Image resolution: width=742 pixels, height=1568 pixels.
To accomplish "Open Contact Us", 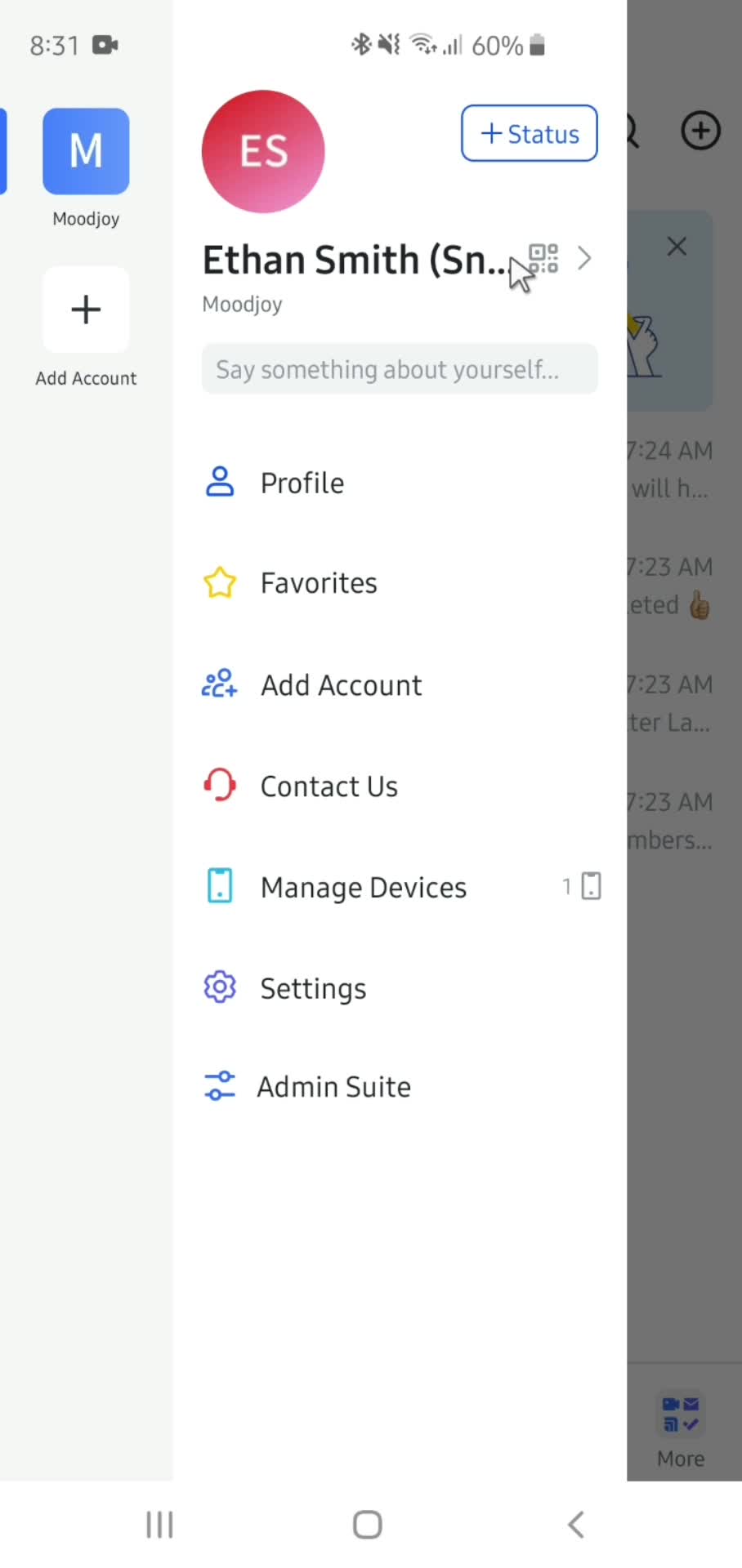I will click(x=400, y=786).
